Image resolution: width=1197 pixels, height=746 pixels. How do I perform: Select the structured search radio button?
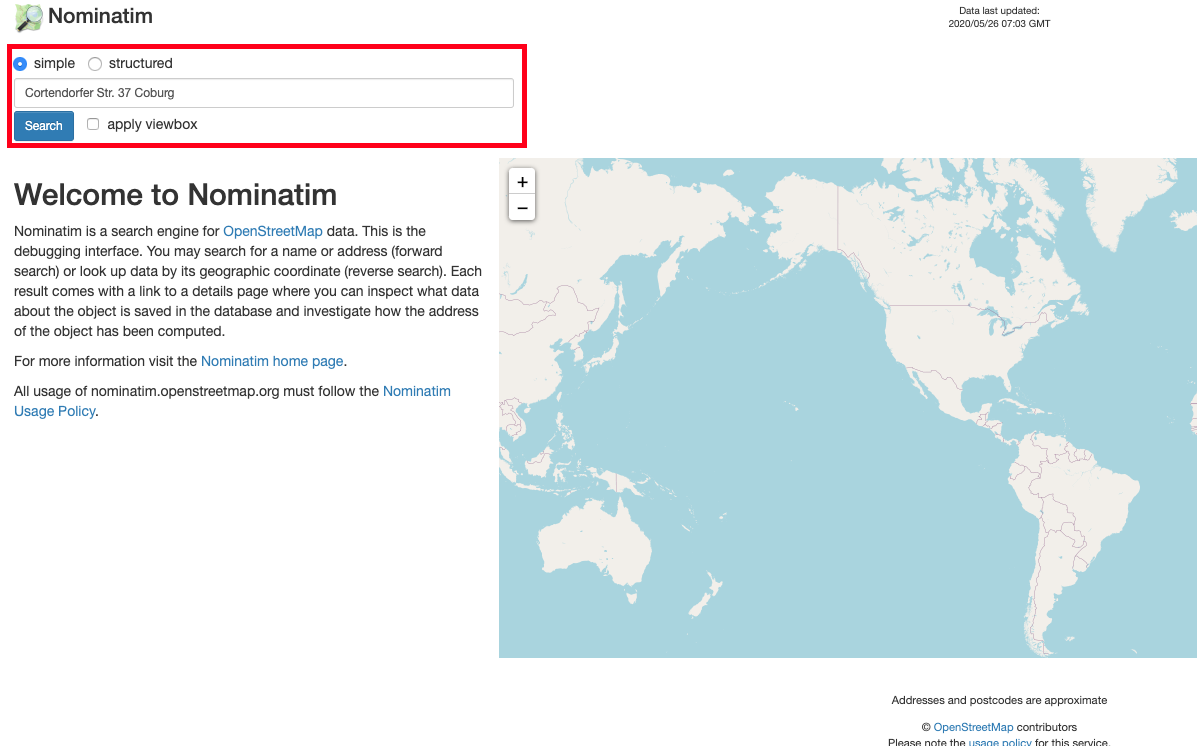[x=95, y=64]
